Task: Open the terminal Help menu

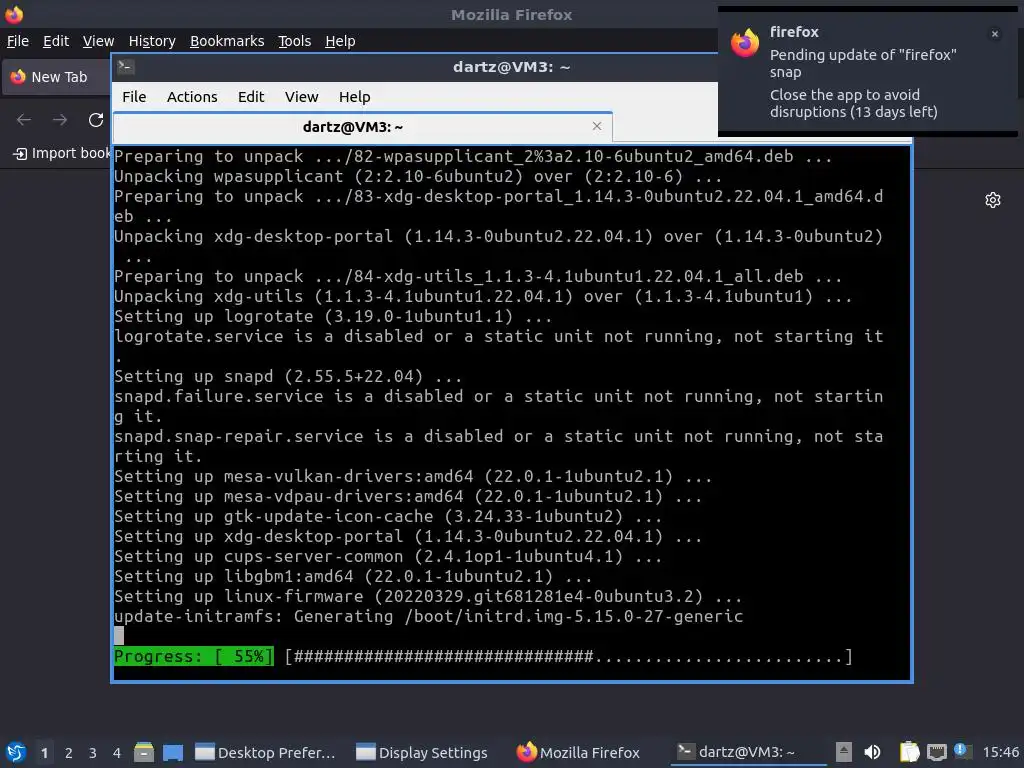Action: [x=355, y=97]
